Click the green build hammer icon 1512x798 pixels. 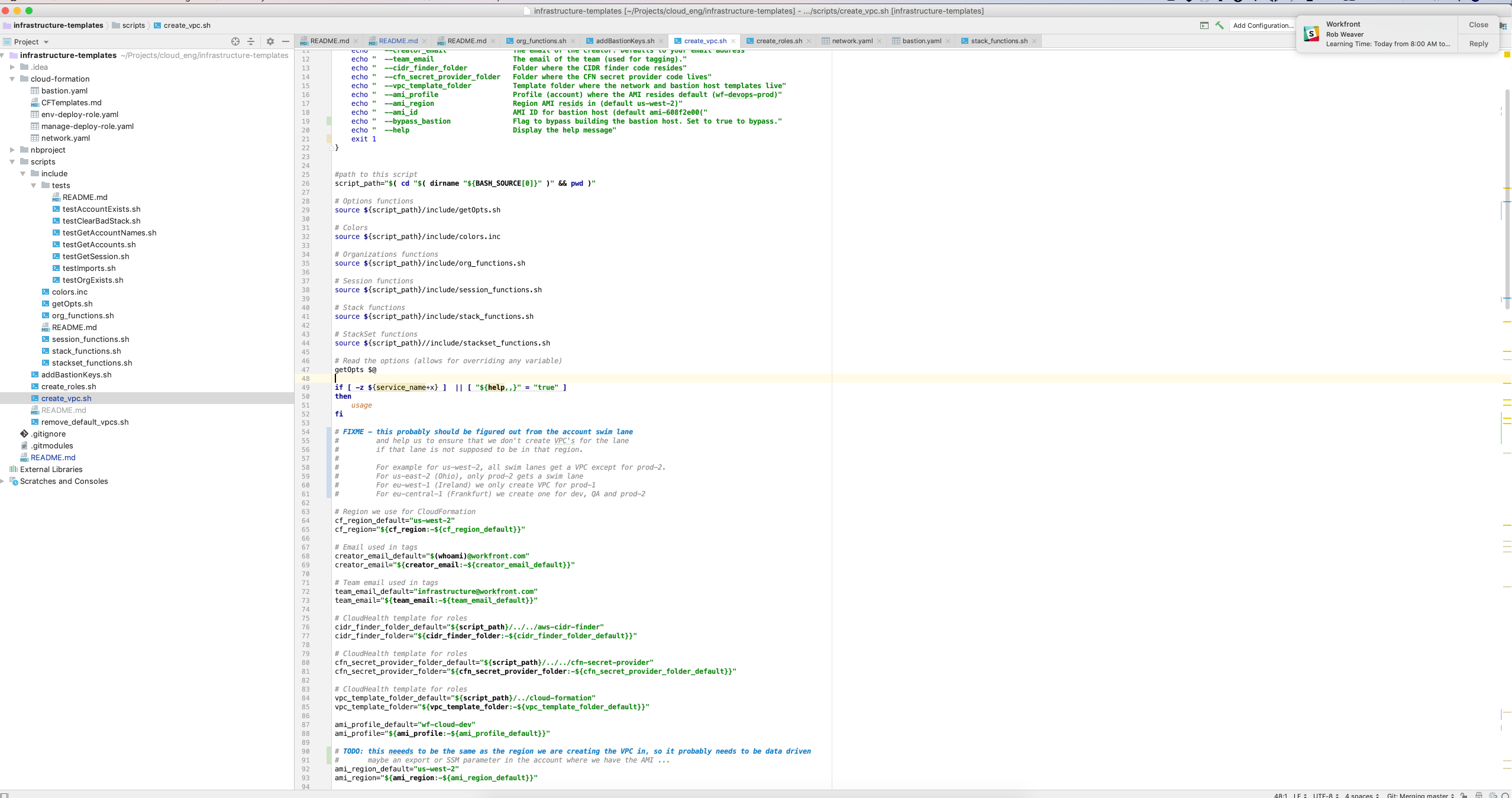click(x=1219, y=25)
